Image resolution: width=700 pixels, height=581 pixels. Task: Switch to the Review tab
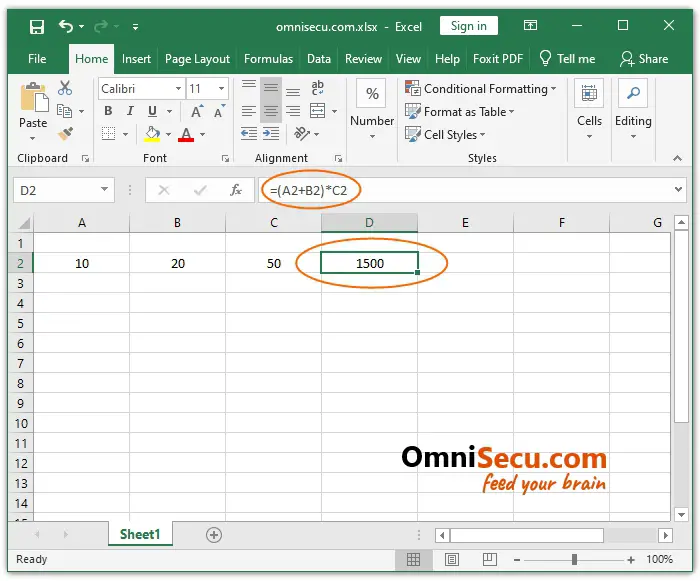click(x=363, y=59)
